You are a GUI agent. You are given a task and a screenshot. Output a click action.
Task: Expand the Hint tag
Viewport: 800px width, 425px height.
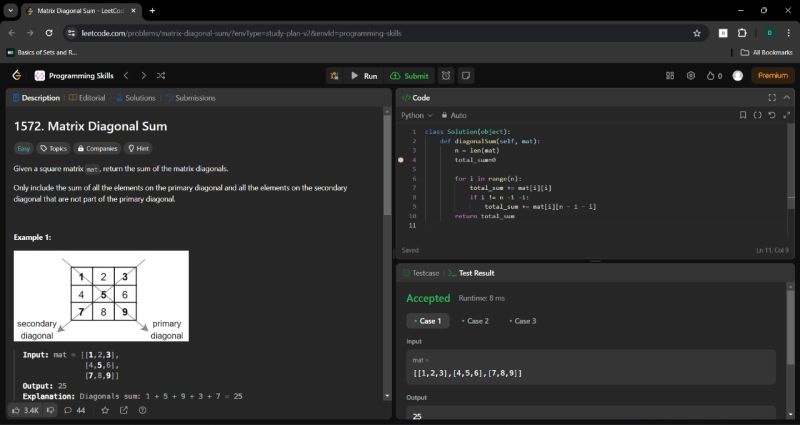[138, 148]
